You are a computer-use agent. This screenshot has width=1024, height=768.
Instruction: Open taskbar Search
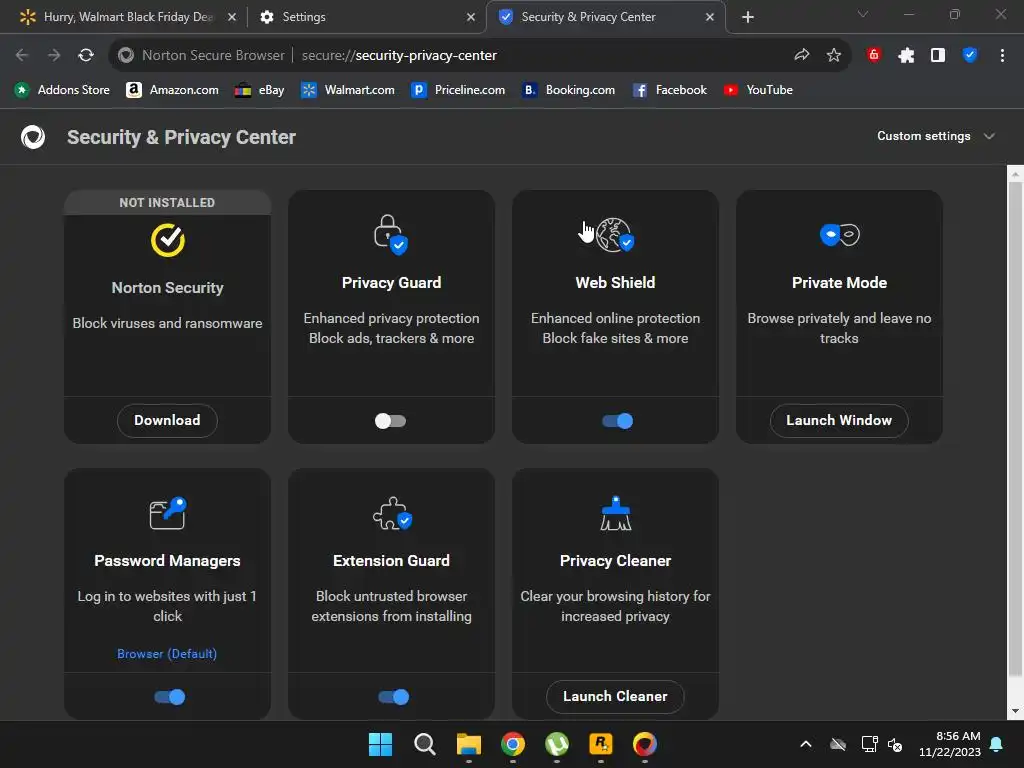pyautogui.click(x=424, y=744)
